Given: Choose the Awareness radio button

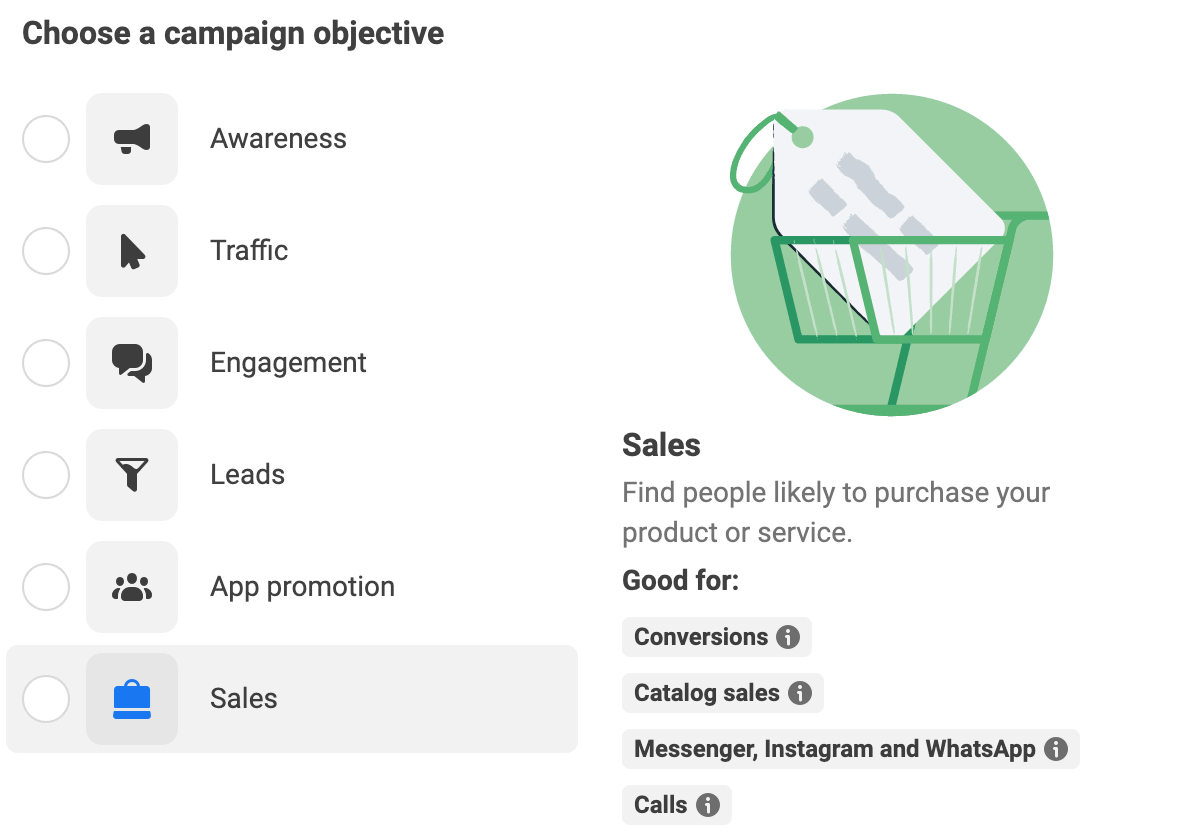Looking at the screenshot, I should tap(45, 139).
